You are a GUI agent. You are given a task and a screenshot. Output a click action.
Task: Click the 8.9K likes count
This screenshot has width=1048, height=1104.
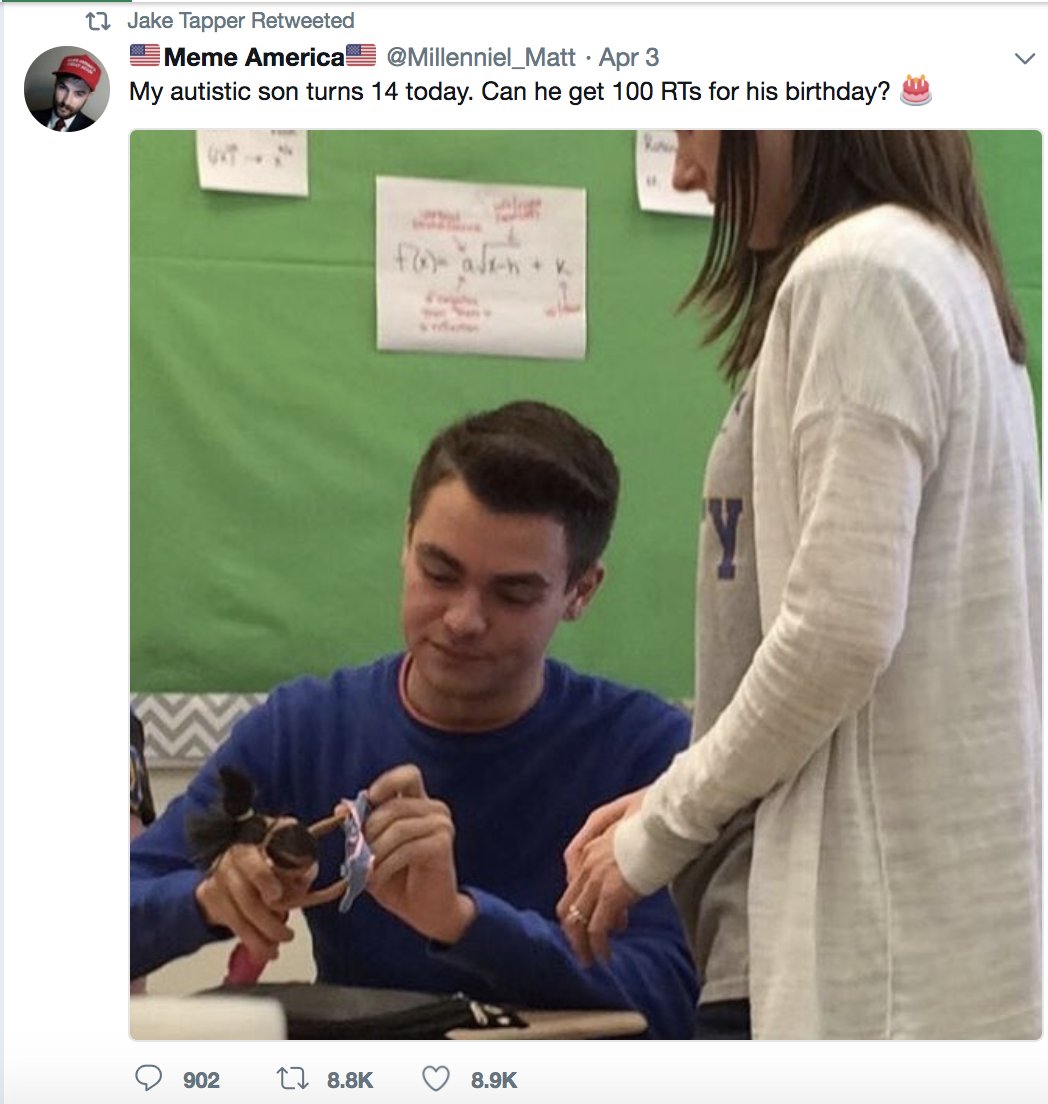(x=494, y=1079)
